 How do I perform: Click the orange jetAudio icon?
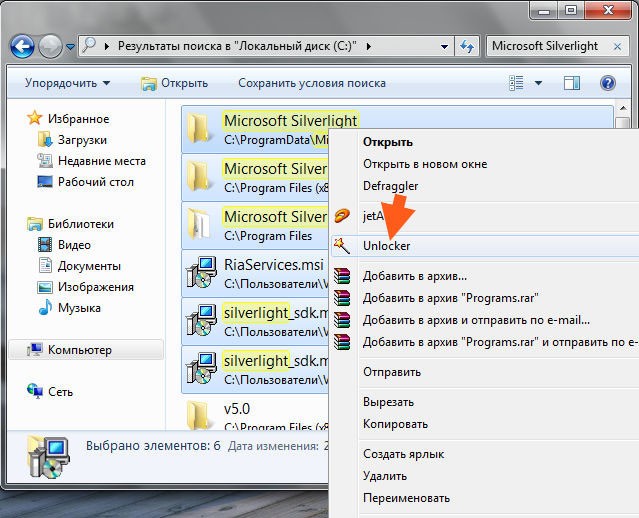[342, 216]
